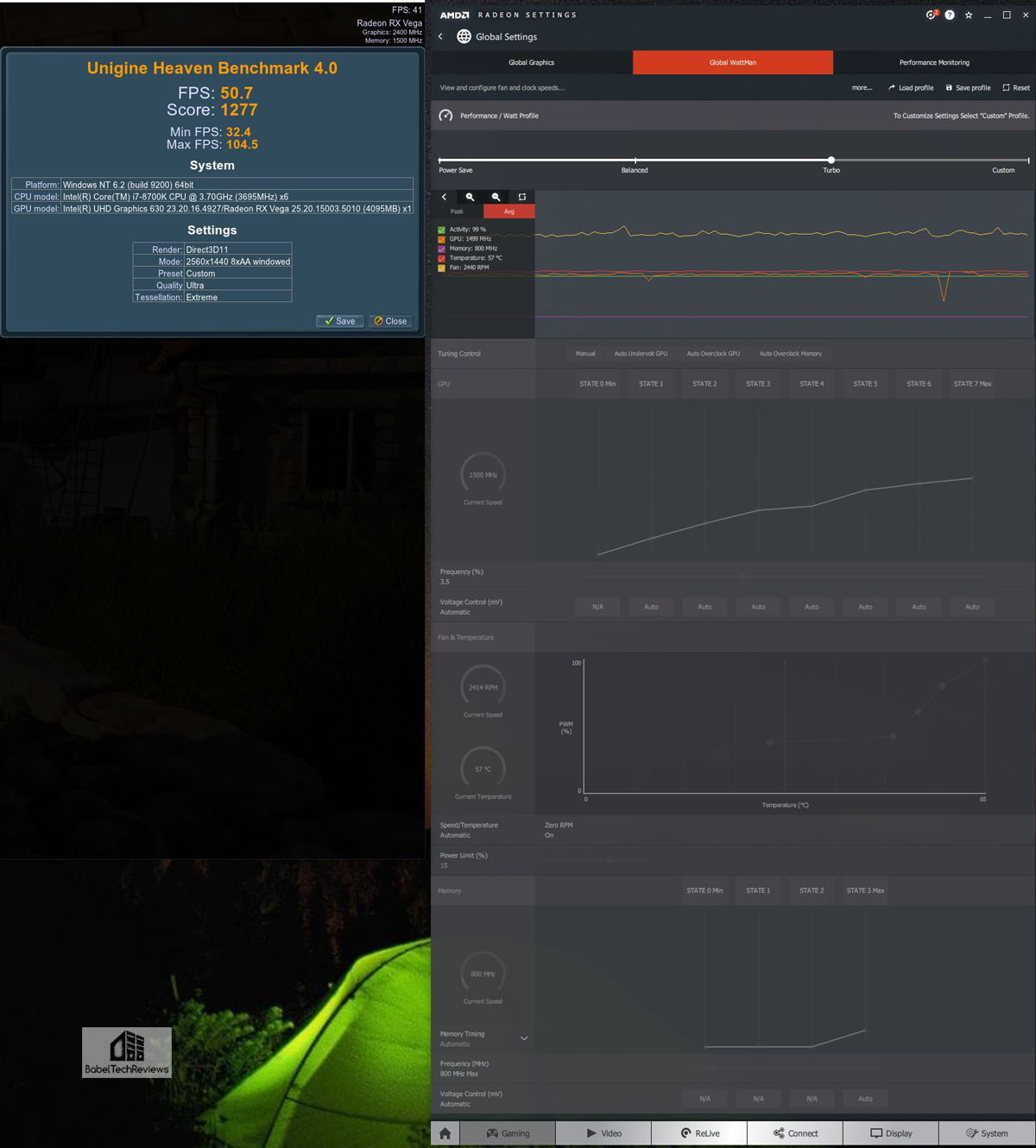
Task: Go back using the Global Settings arrow
Action: click(x=440, y=36)
